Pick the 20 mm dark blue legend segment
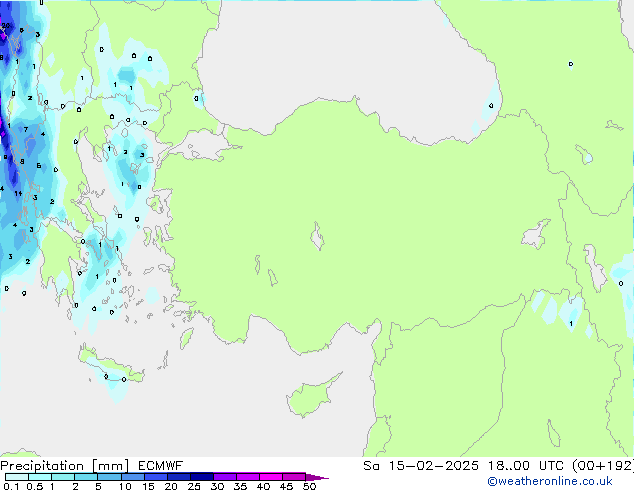The height and width of the screenshot is (490, 634). click(x=180, y=477)
